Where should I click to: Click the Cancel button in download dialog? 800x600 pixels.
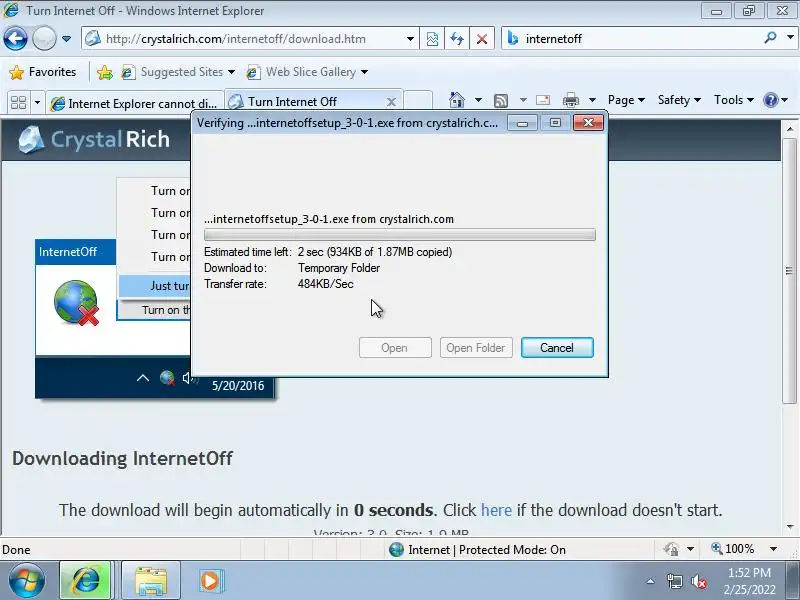coord(557,348)
